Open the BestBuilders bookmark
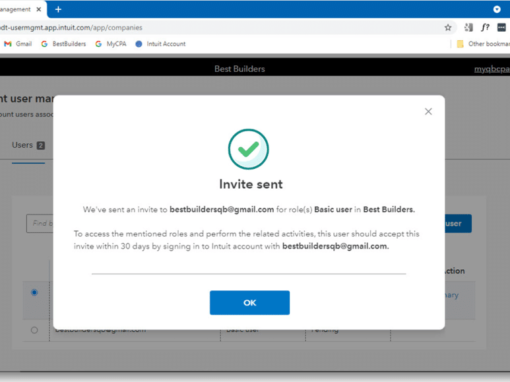 pos(63,44)
